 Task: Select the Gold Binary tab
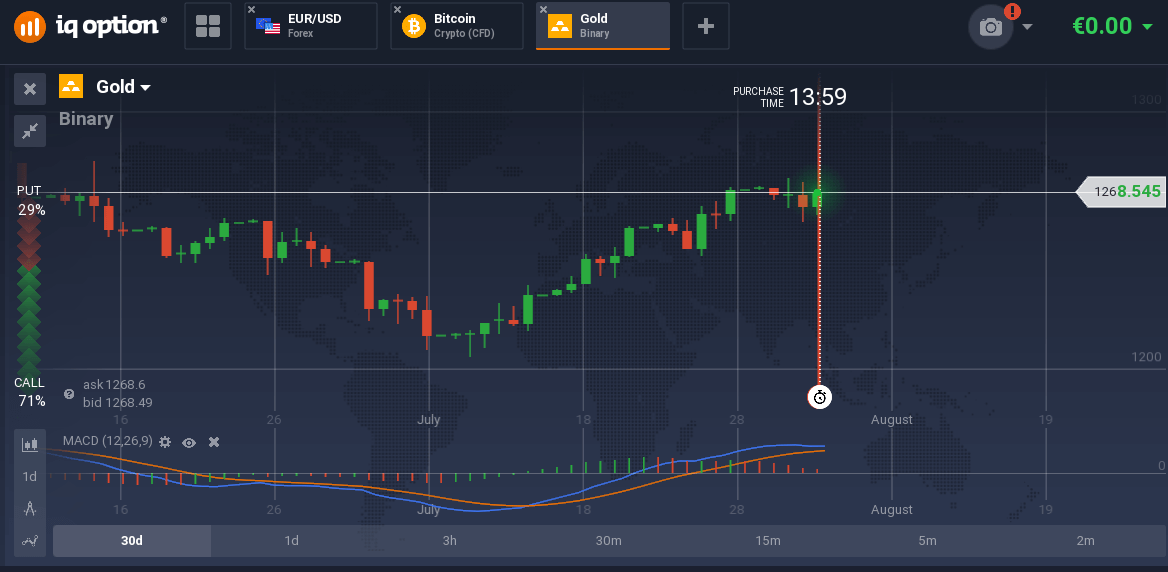(x=603, y=26)
